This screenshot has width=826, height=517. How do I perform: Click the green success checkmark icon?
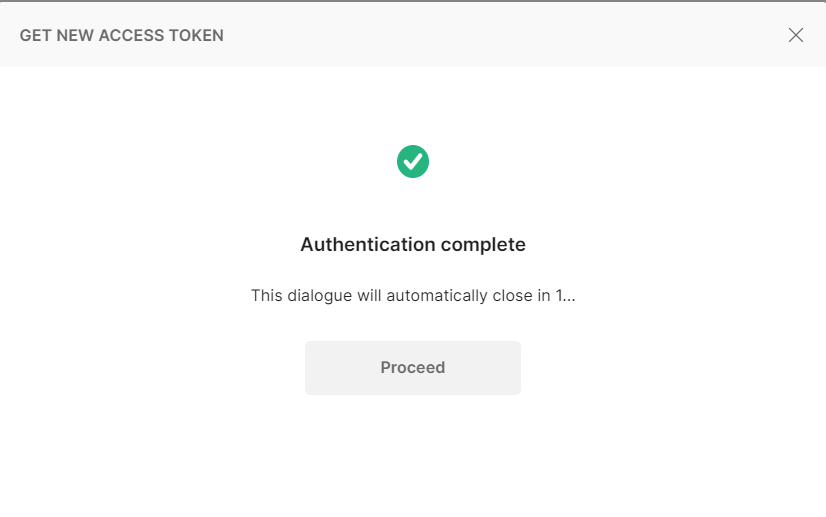[x=412, y=161]
